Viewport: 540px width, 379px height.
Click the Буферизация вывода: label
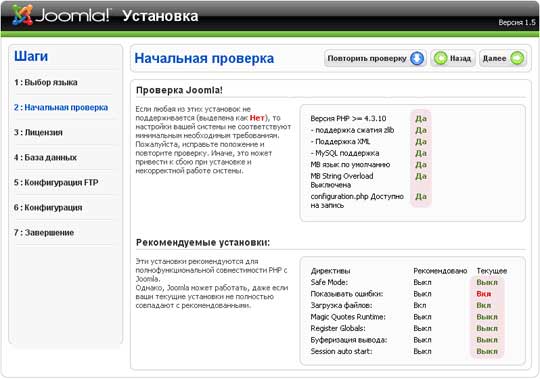point(349,340)
